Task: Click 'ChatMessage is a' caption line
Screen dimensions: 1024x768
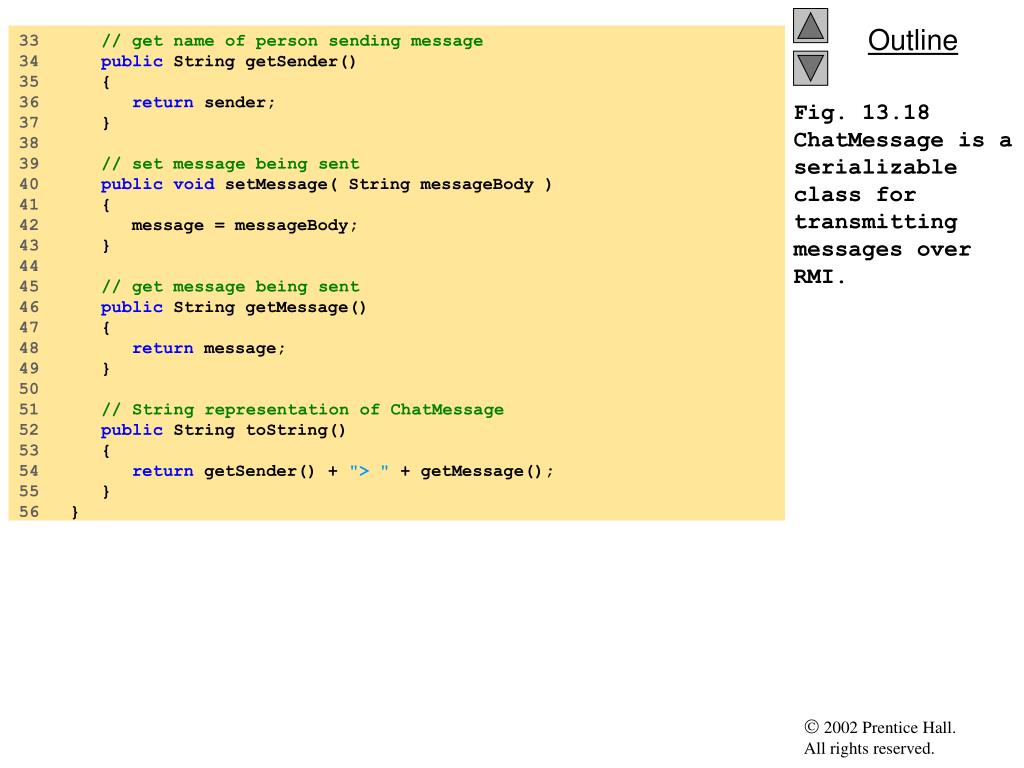Action: pos(903,140)
